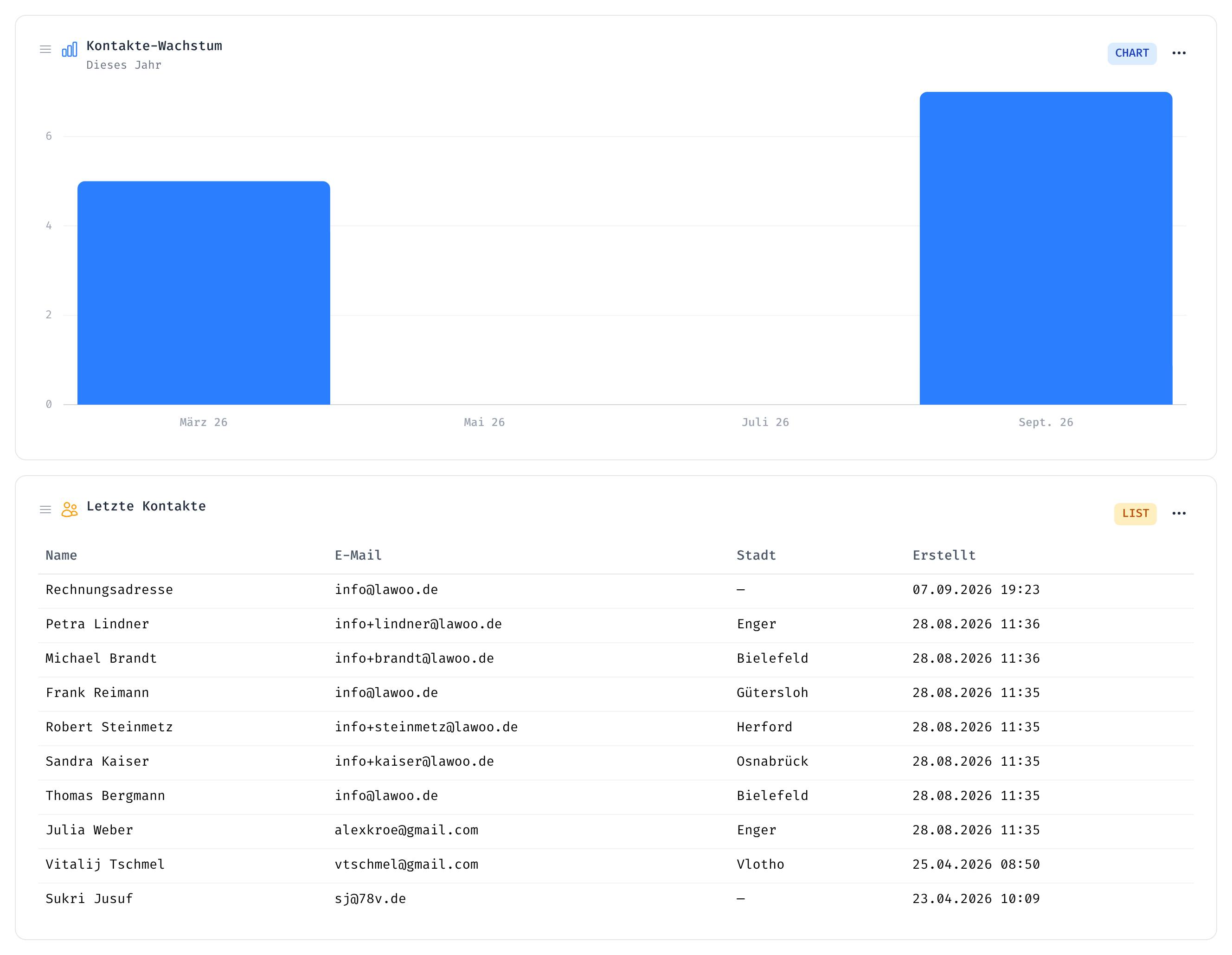Open the Robert Steinmetz contact
The height and width of the screenshot is (955, 1232).
(109, 727)
